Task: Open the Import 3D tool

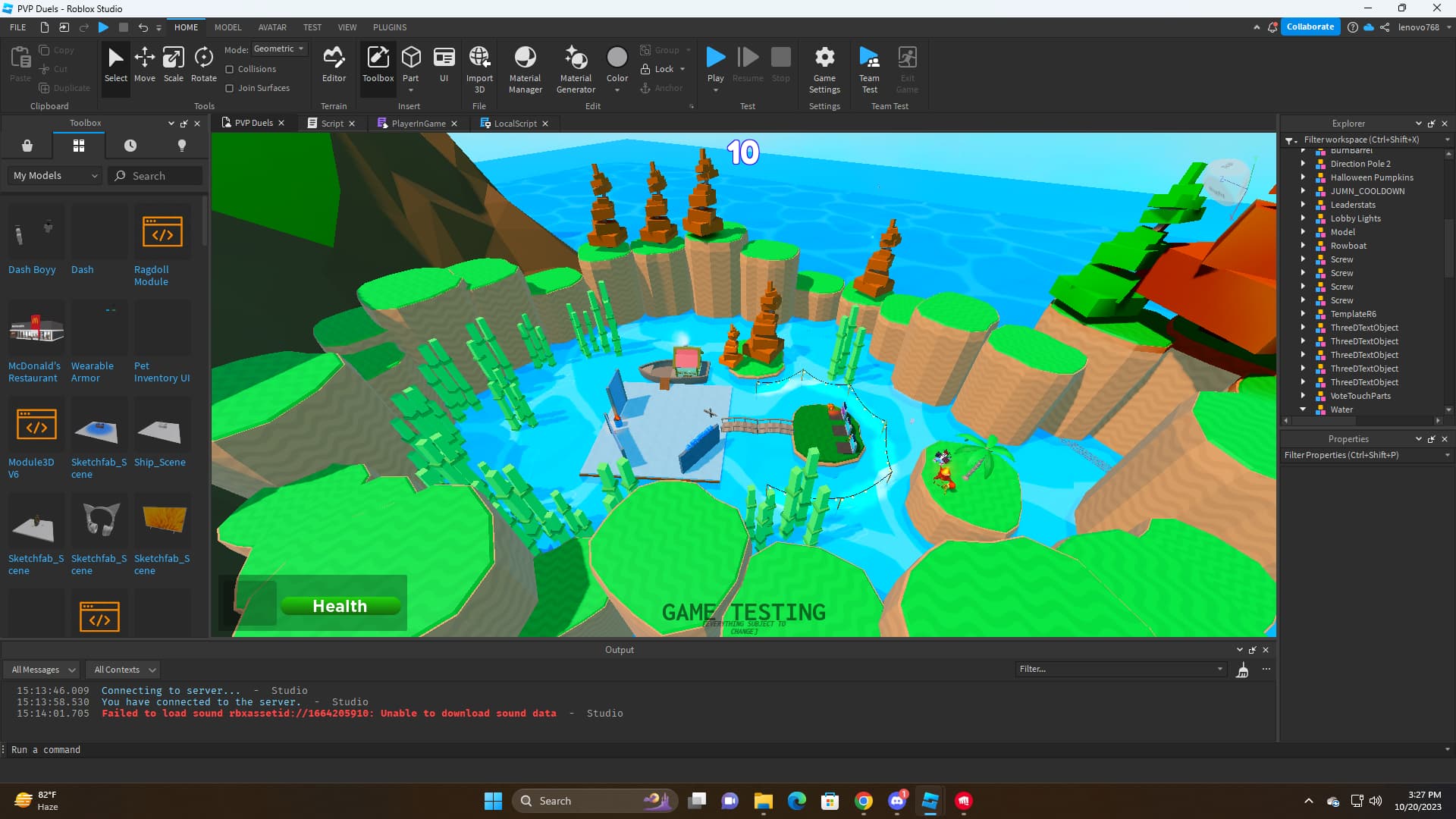Action: [479, 68]
